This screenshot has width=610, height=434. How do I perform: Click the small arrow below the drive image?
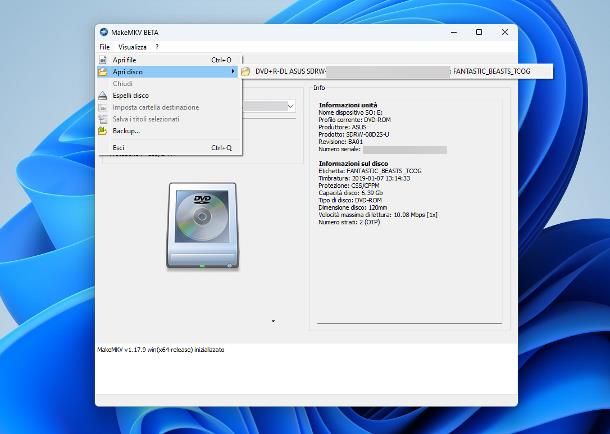click(273, 321)
